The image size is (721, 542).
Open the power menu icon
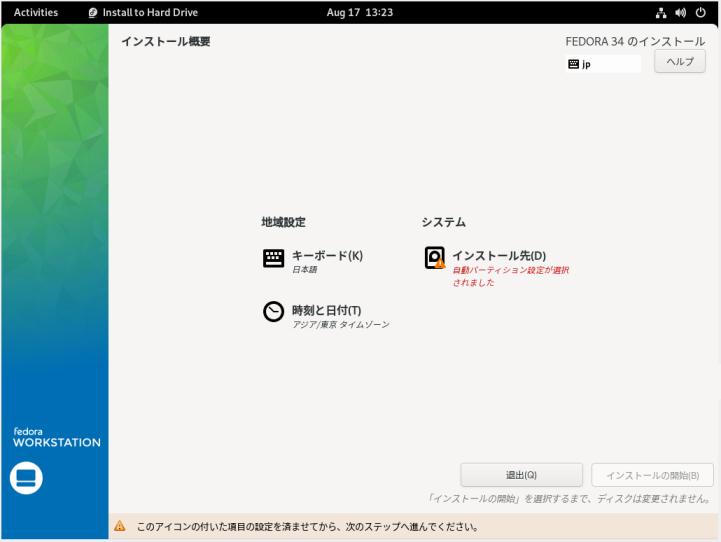(x=700, y=12)
